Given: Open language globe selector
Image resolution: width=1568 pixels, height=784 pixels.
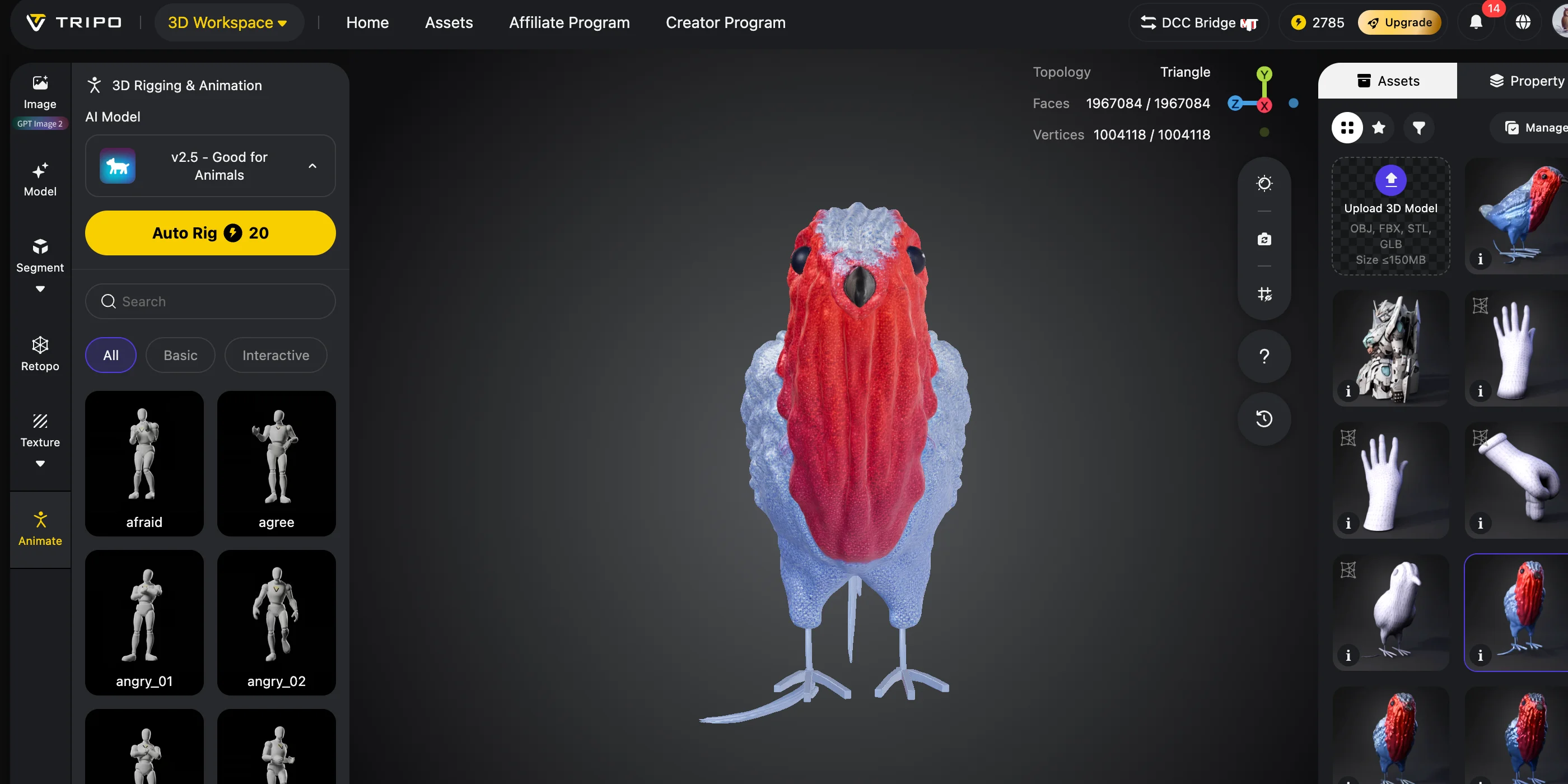Looking at the screenshot, I should (x=1523, y=22).
